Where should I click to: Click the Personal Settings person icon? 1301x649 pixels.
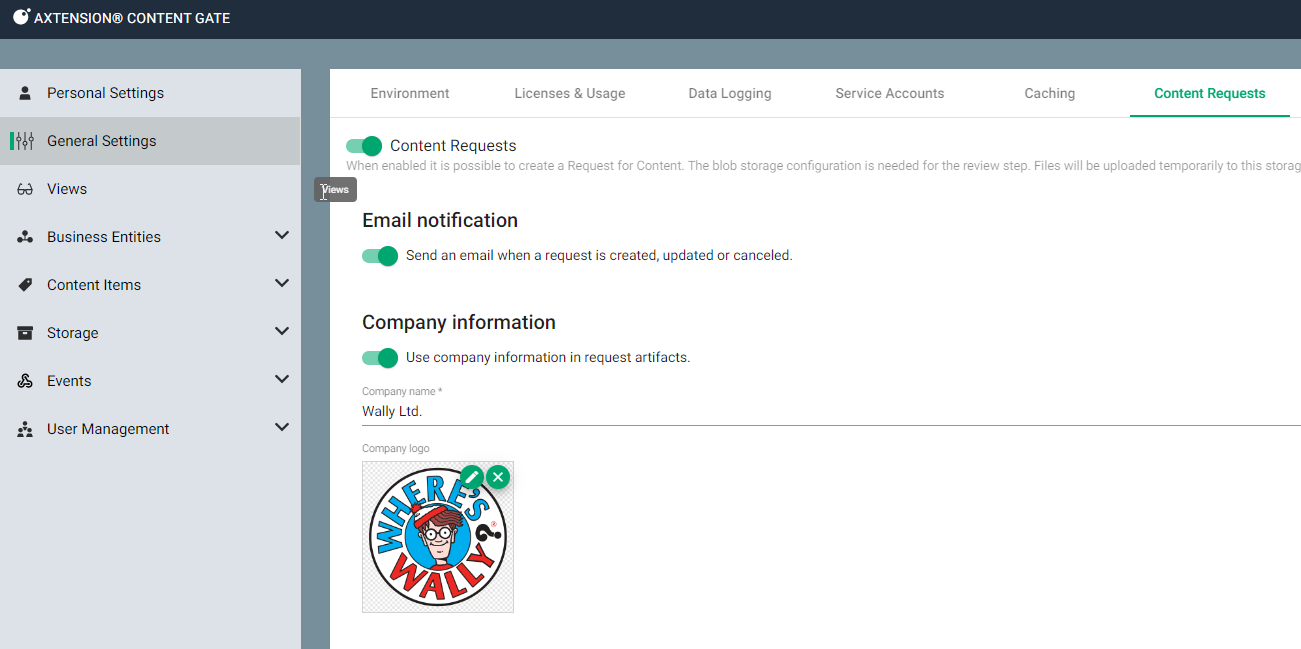coord(26,93)
